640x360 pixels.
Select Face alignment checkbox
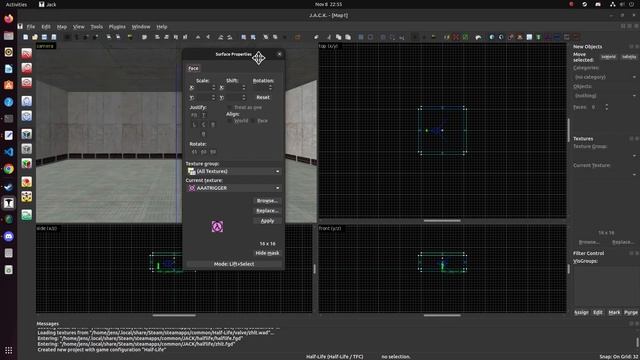pos(253,121)
